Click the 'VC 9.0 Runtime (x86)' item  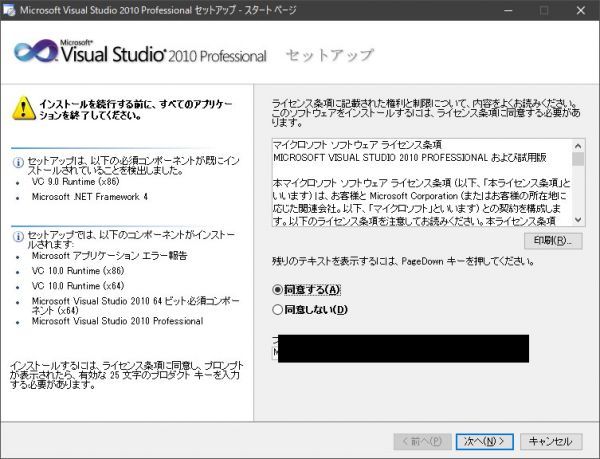pyautogui.click(x=75, y=182)
